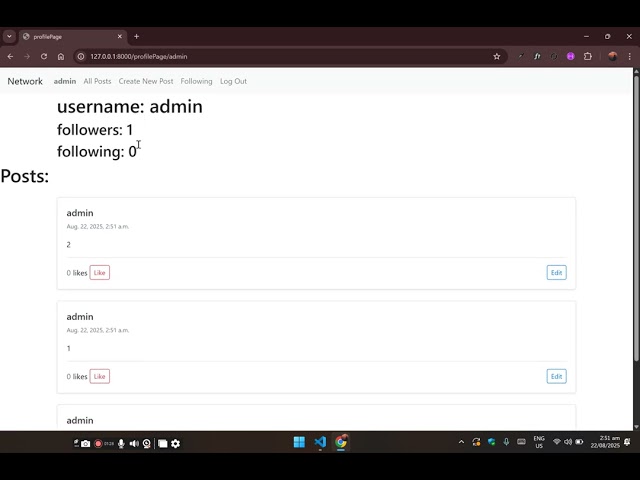Edit the post with content 1

pyautogui.click(x=557, y=376)
